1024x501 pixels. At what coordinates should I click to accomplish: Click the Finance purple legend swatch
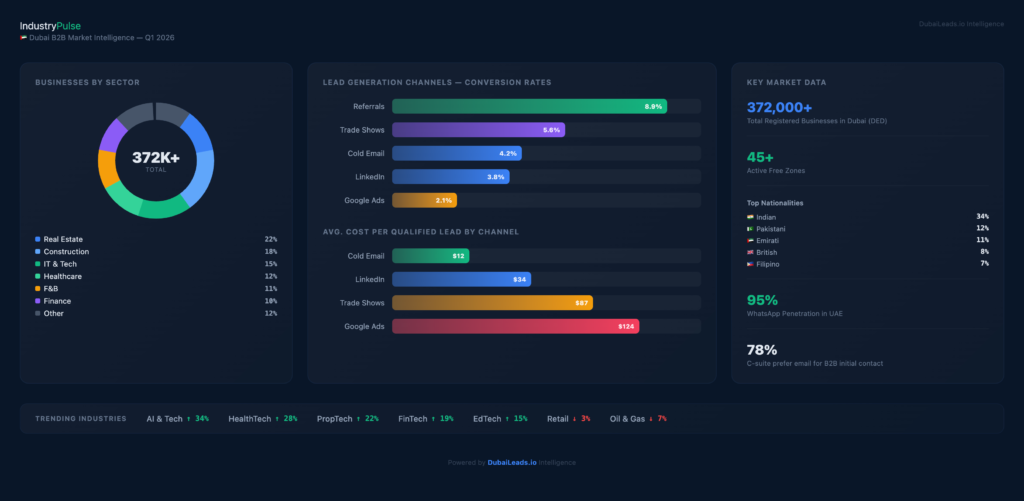coord(38,301)
